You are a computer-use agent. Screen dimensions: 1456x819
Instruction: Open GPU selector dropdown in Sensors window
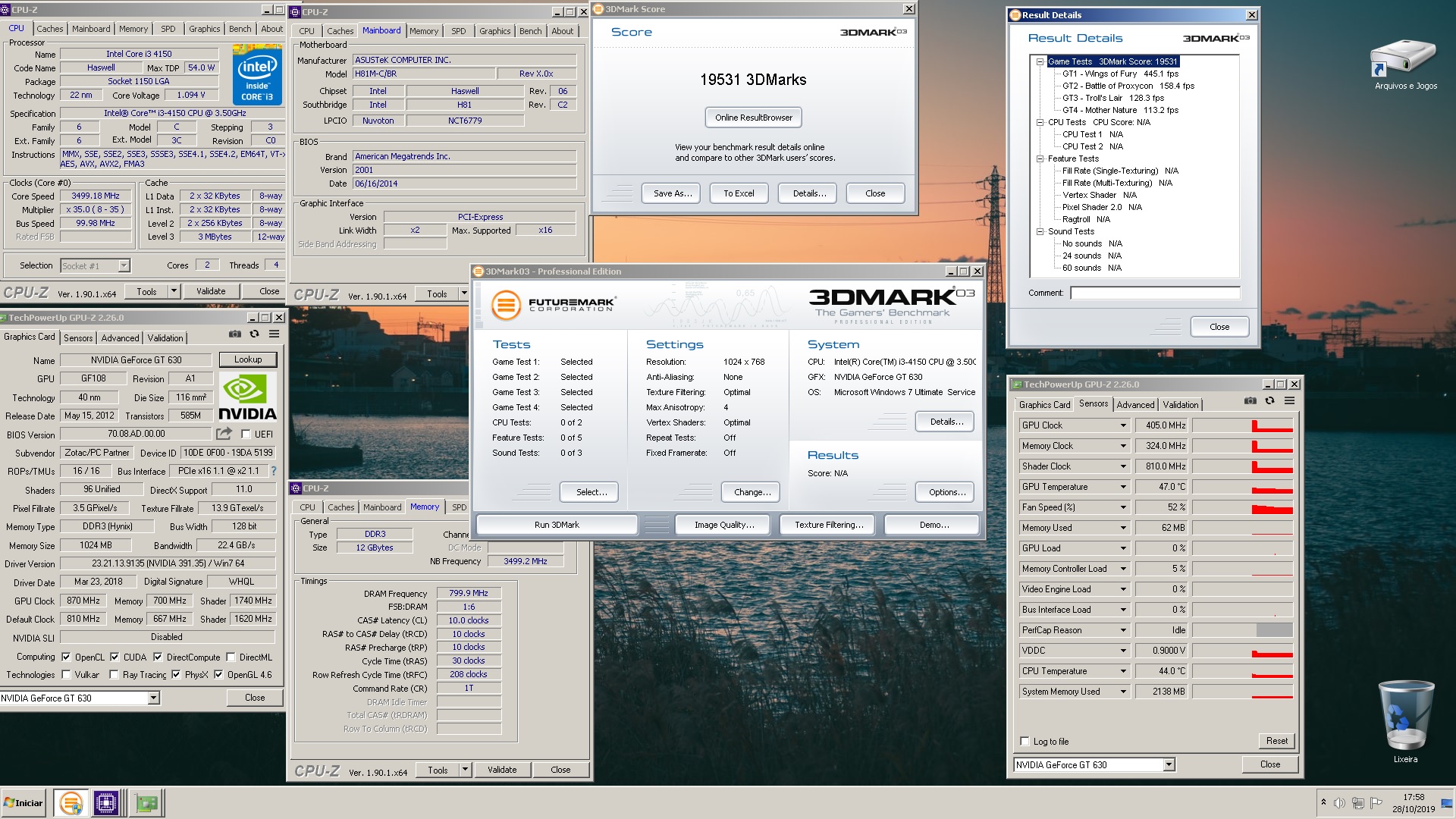1169,764
